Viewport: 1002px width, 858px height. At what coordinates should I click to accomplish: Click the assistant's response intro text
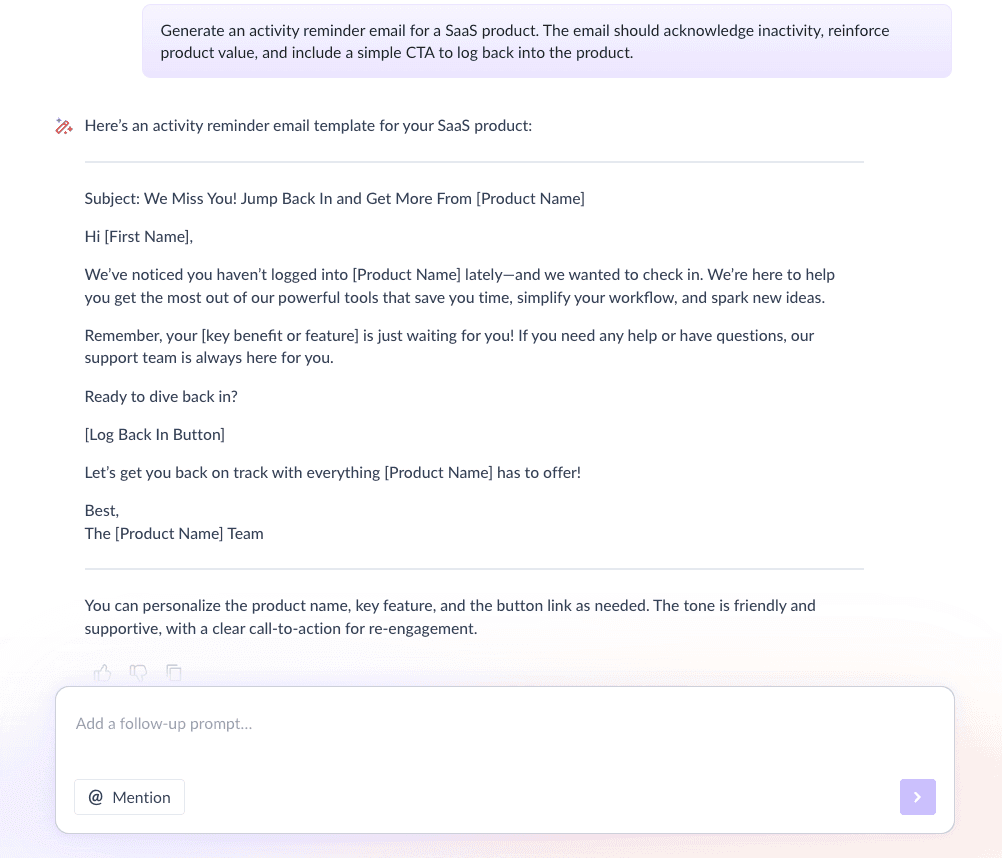(x=308, y=126)
